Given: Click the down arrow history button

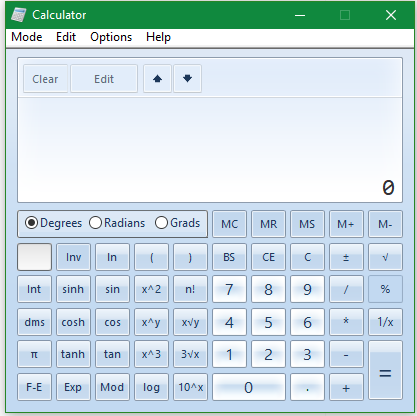Looking at the screenshot, I should (x=187, y=79).
